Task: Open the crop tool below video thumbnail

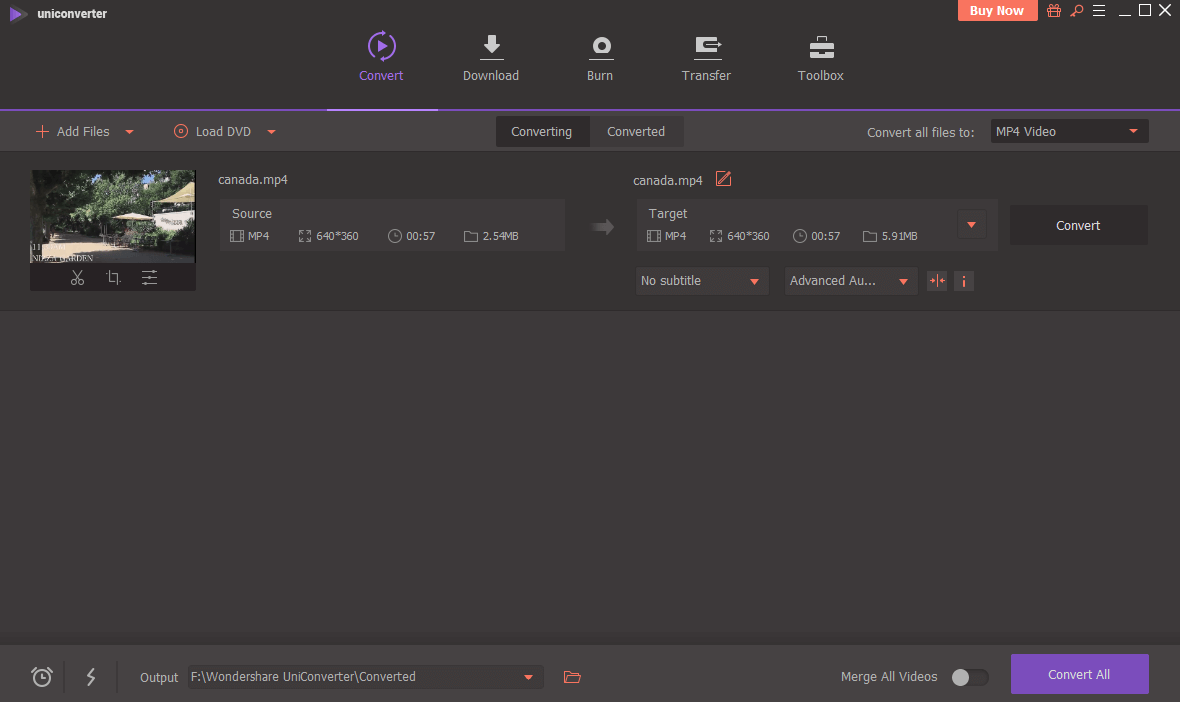Action: coord(113,278)
